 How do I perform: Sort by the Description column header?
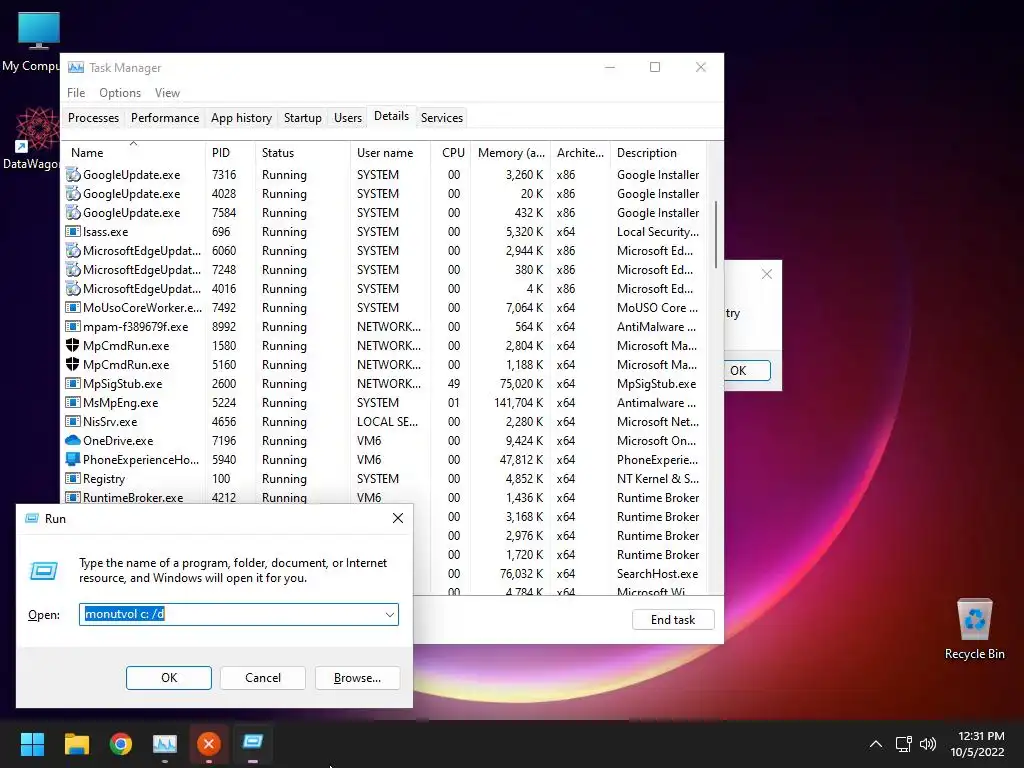(658, 153)
